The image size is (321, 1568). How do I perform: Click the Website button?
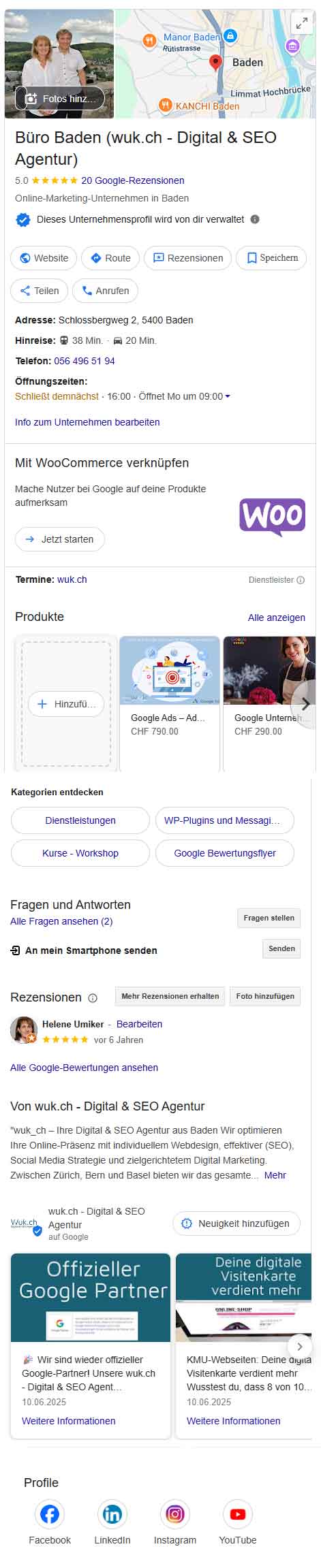tap(44, 258)
